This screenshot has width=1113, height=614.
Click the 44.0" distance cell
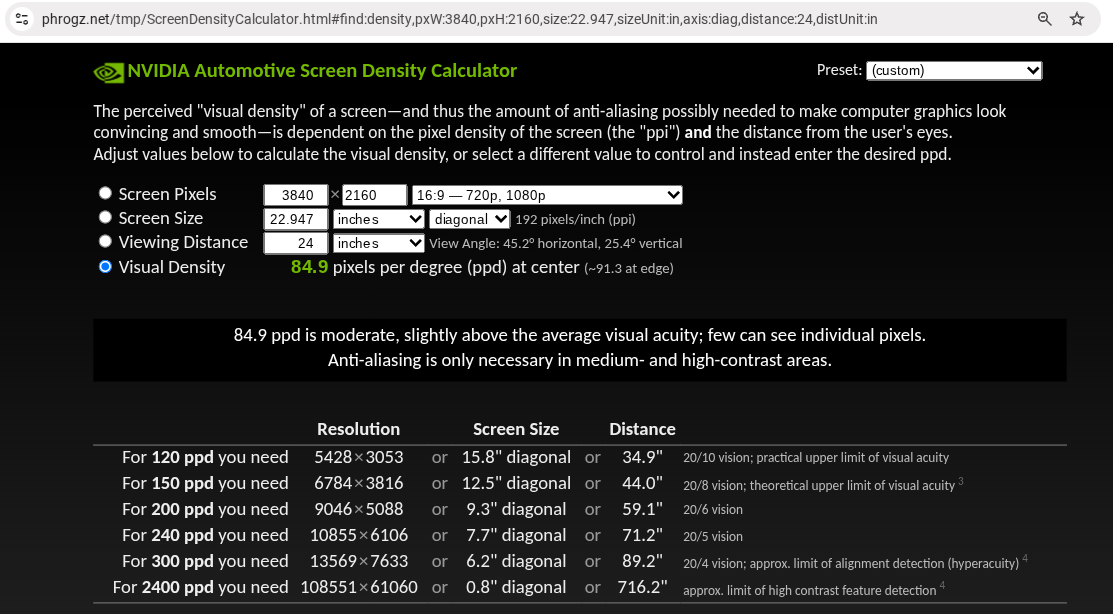pos(642,483)
